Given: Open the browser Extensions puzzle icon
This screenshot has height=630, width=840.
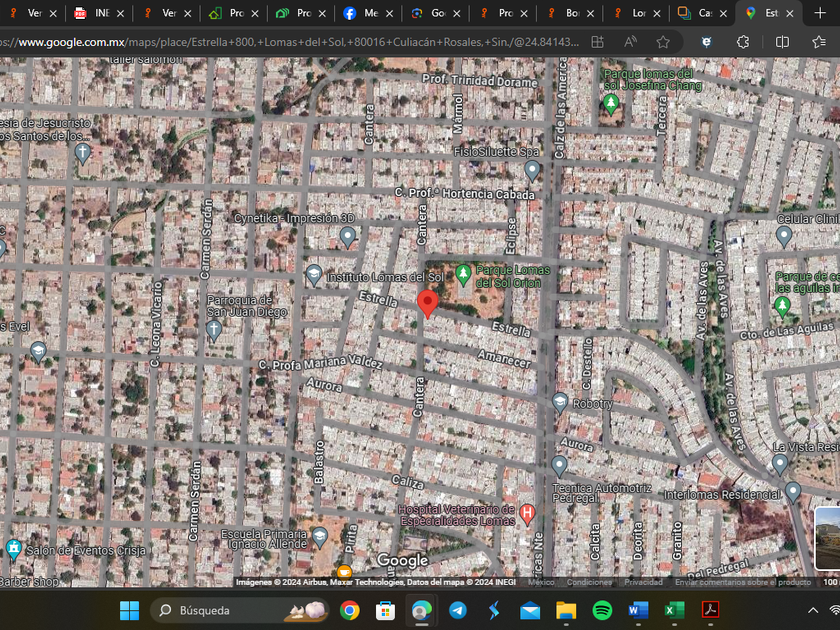Looking at the screenshot, I should point(743,42).
